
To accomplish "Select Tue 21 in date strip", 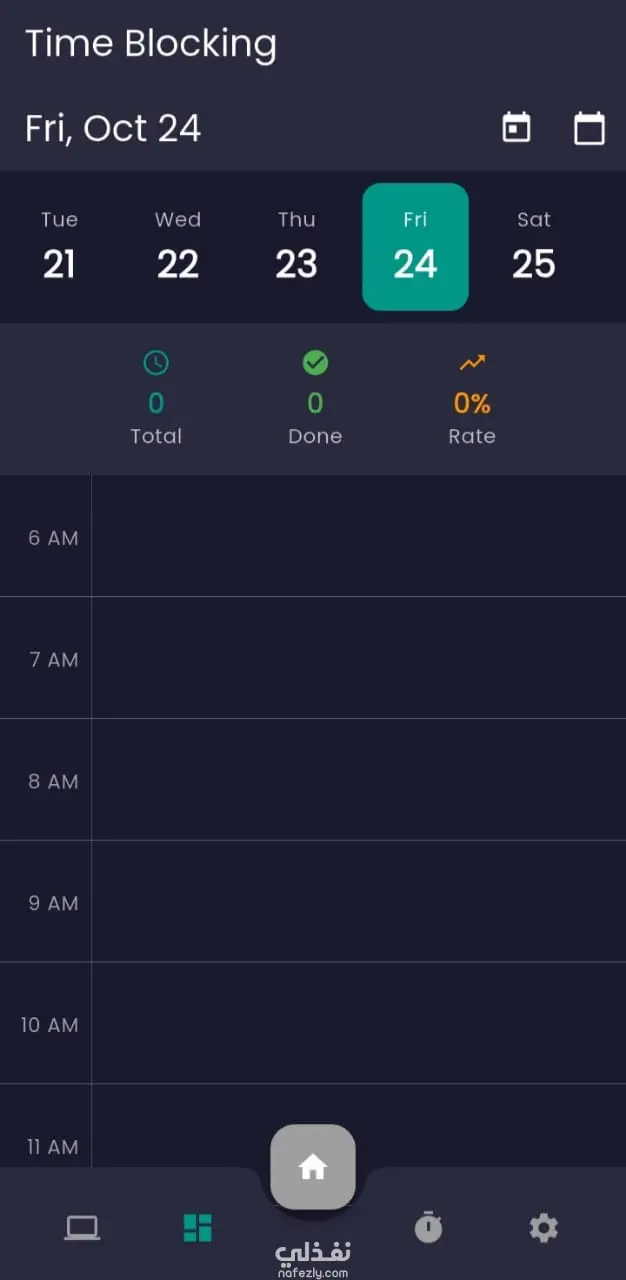I will [x=59, y=247].
